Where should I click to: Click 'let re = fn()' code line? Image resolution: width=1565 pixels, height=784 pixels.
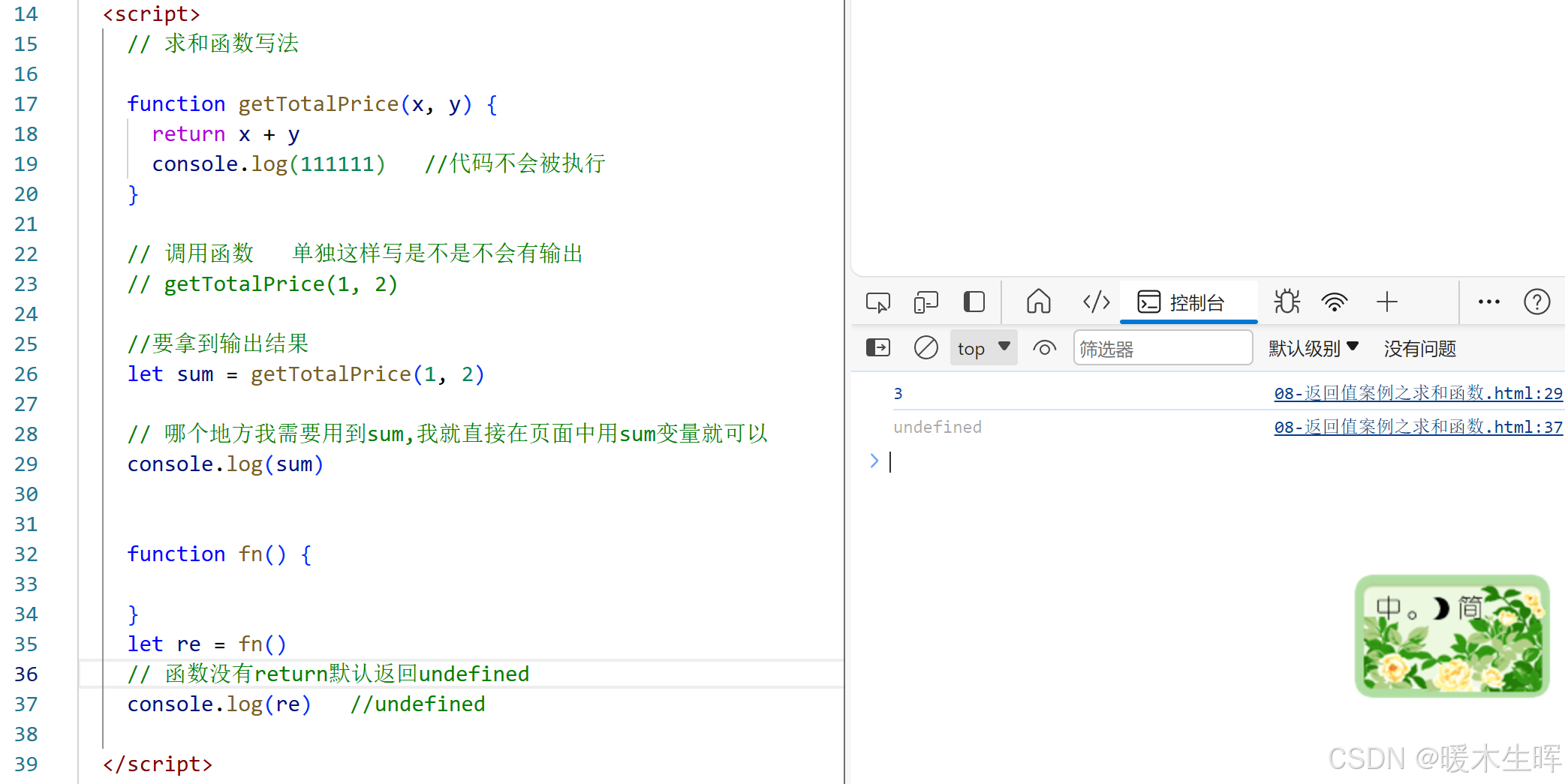click(206, 644)
